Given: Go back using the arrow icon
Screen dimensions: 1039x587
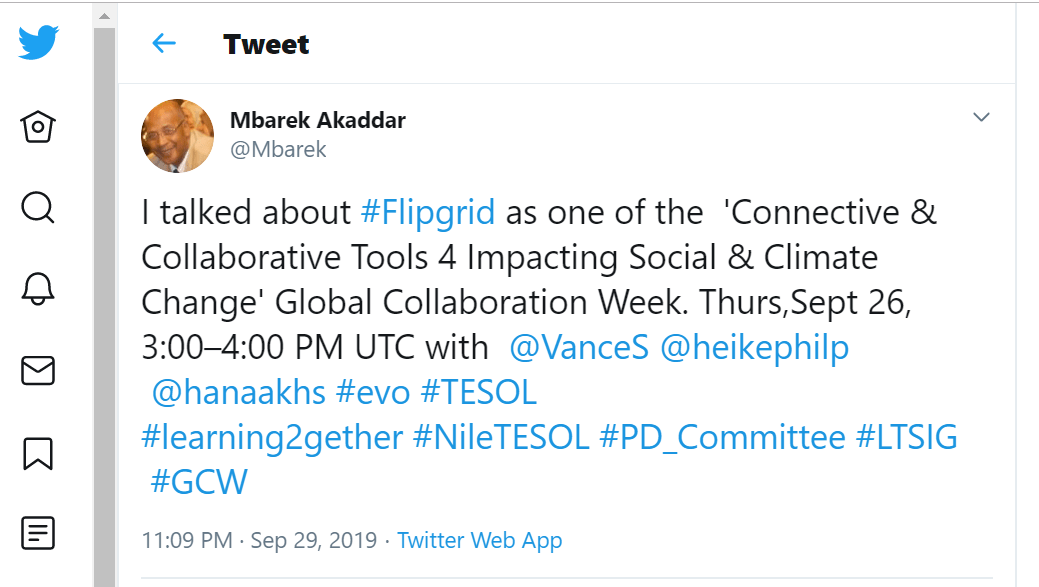Looking at the screenshot, I should point(164,43).
